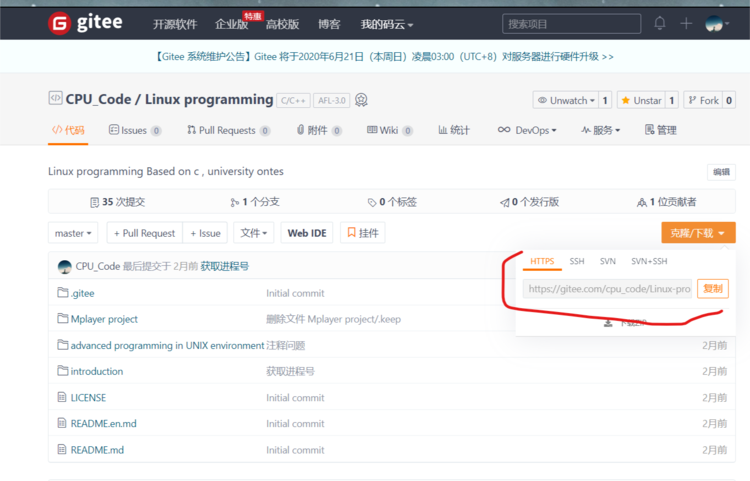The width and height of the screenshot is (750, 481).
Task: Click the Mplayer project folder icon
Action: 63,318
